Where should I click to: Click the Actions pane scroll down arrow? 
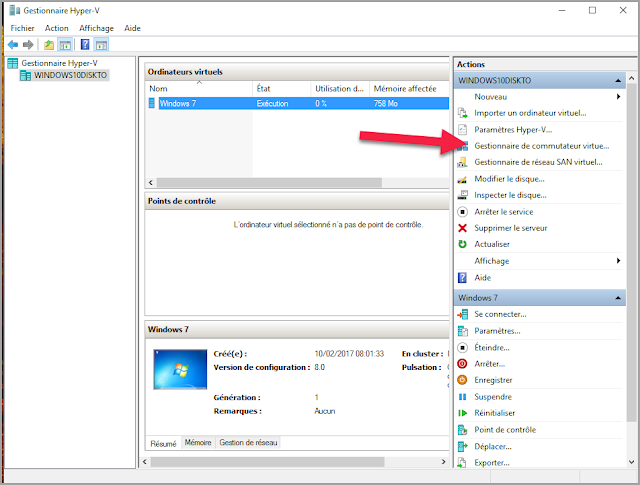631,462
